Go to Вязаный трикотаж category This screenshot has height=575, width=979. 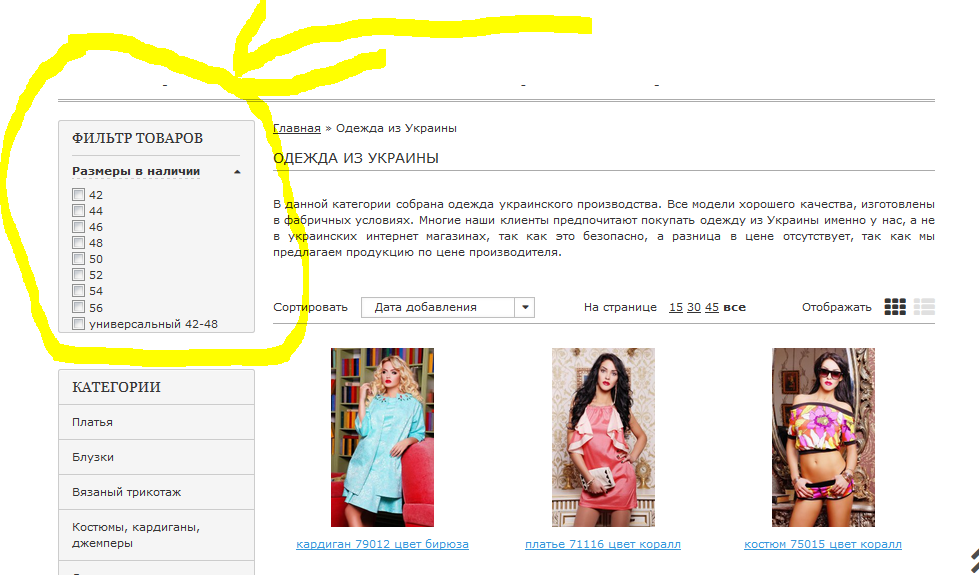pyautogui.click(x=126, y=492)
